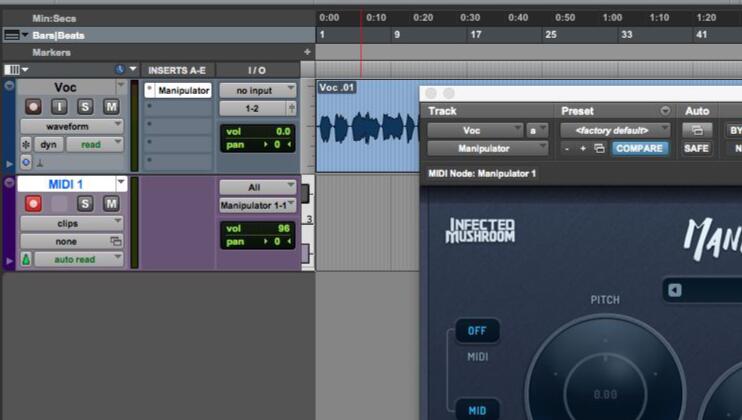Image resolution: width=742 pixels, height=420 pixels.
Task: Click MIDI 1 metronome timebase icon
Action: tap(26, 259)
